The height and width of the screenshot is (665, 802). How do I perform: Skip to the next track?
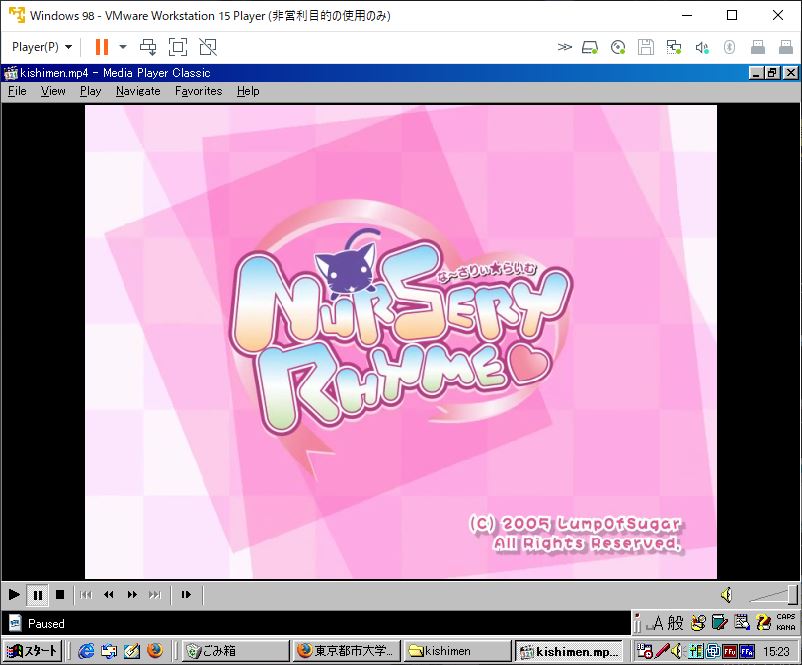[154, 594]
